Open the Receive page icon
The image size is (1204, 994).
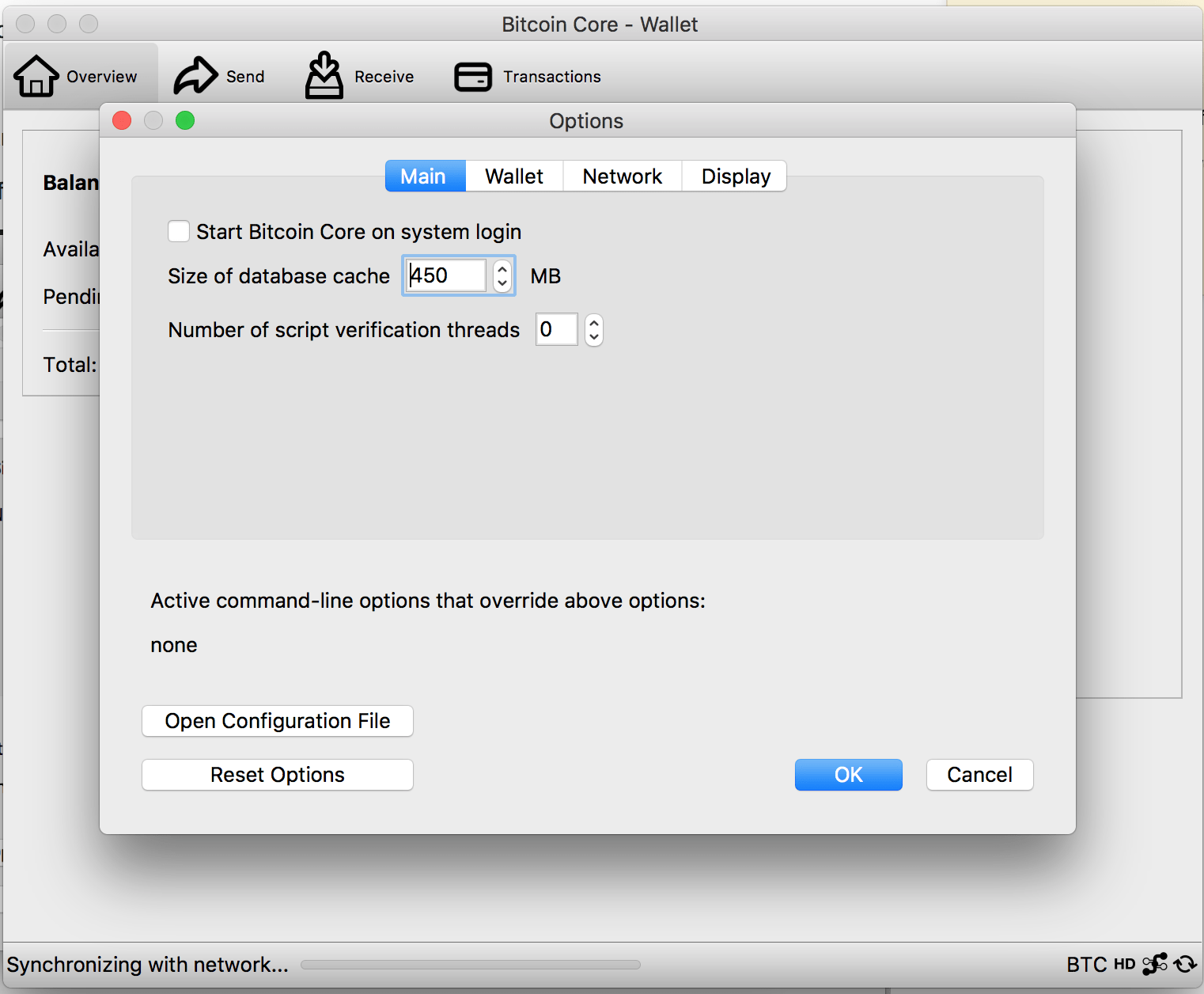coord(324,74)
